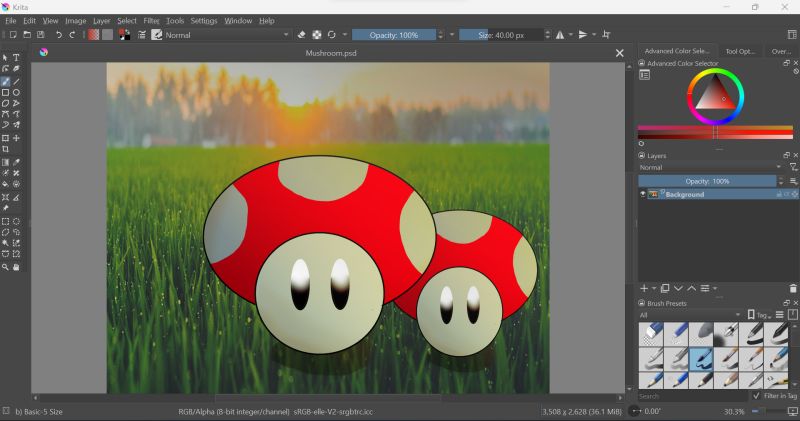Select the Zoom tool magnifier icon
800x421 pixels.
[x=6, y=267]
